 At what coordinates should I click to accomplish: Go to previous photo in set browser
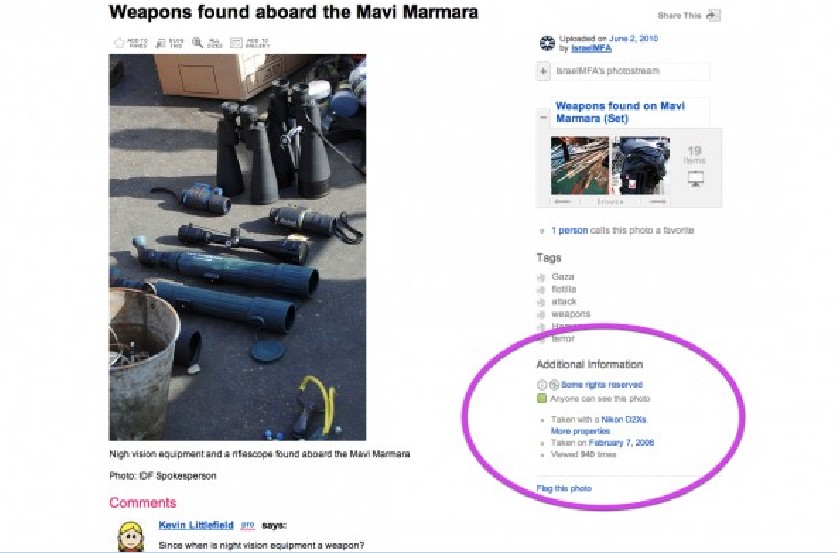[563, 202]
